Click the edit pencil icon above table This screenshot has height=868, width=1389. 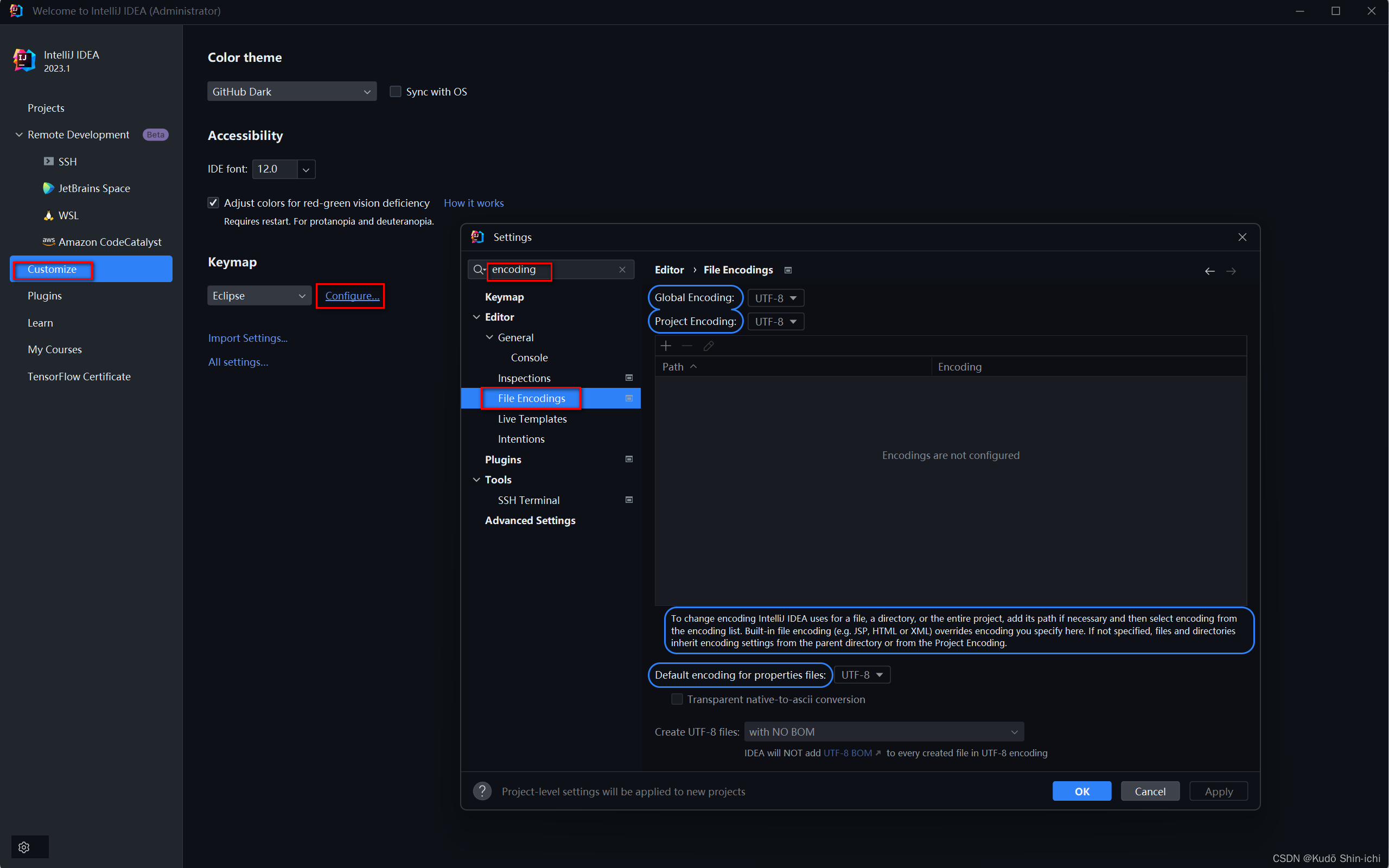(x=708, y=346)
